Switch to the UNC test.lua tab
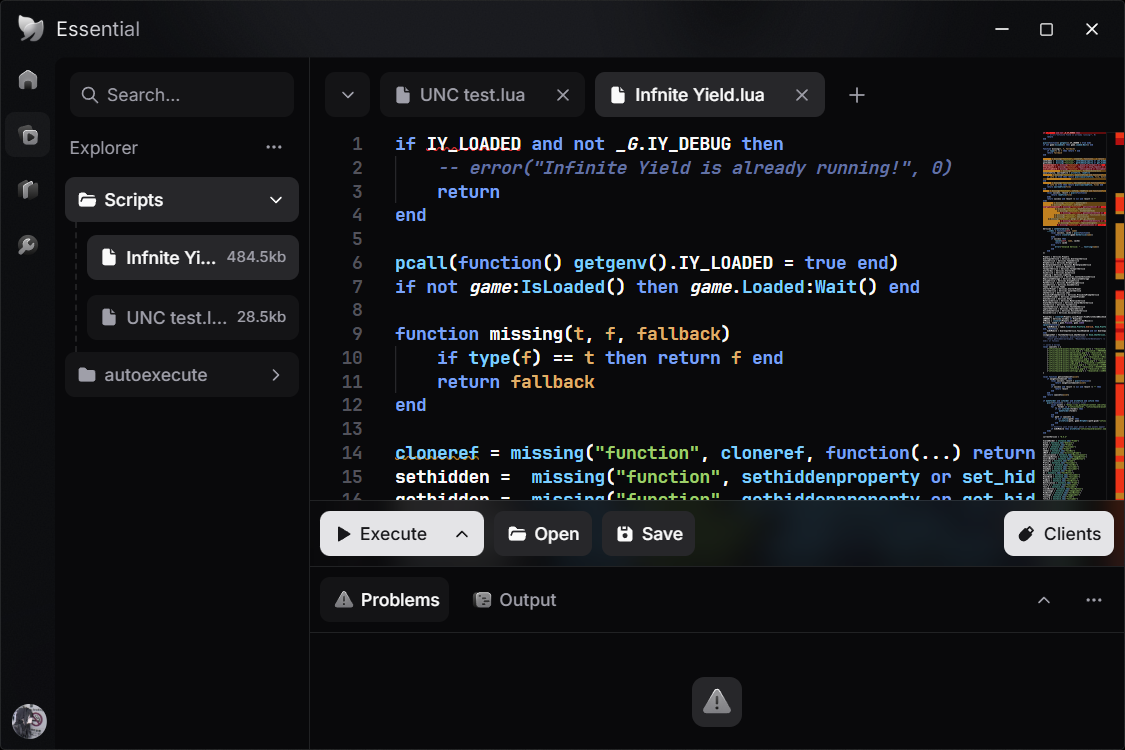Image resolution: width=1125 pixels, height=750 pixels. click(472, 95)
